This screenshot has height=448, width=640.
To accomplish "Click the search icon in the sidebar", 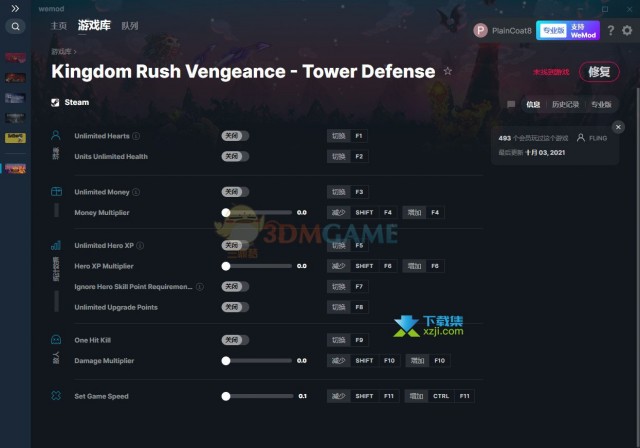I will click(15, 27).
